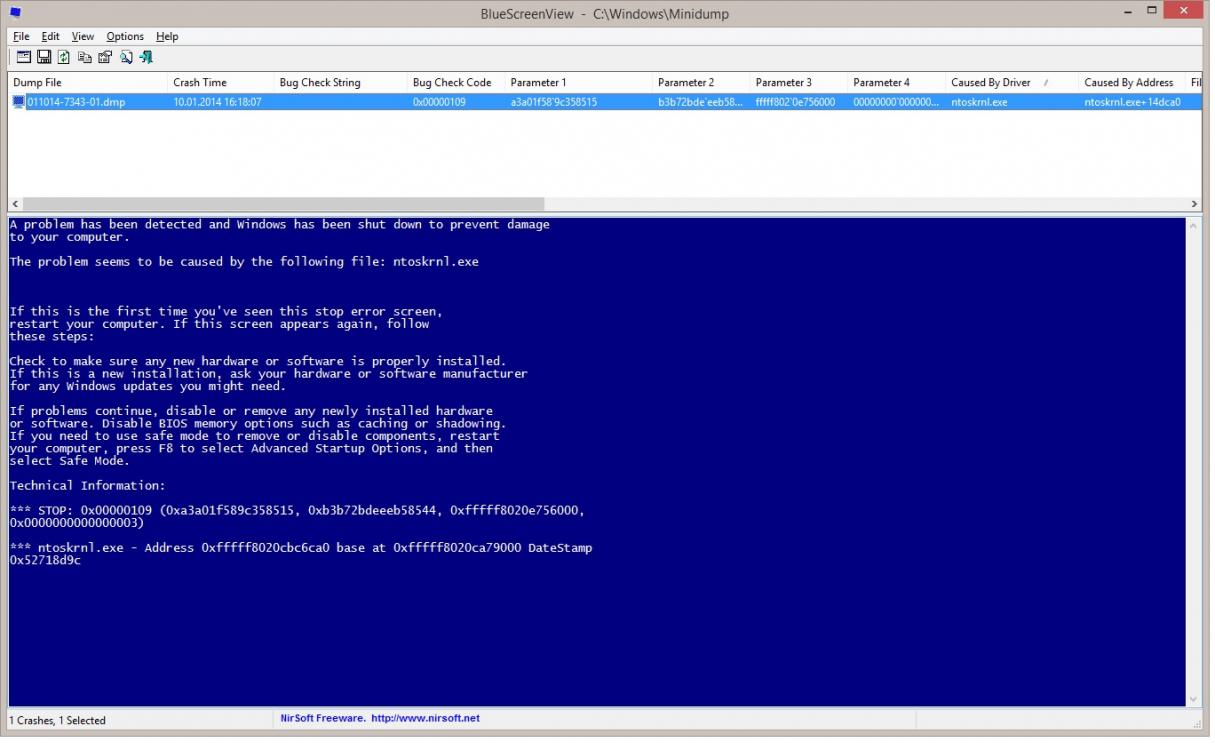
Task: Sort by Parameter 1 column header
Action: tap(578, 82)
